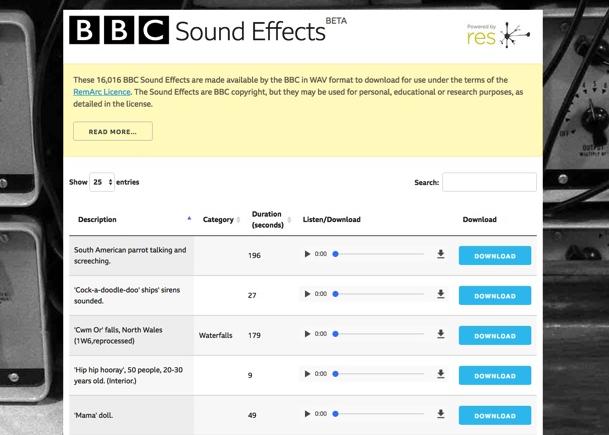Click the duration value 179
609x435 pixels.
(254, 336)
